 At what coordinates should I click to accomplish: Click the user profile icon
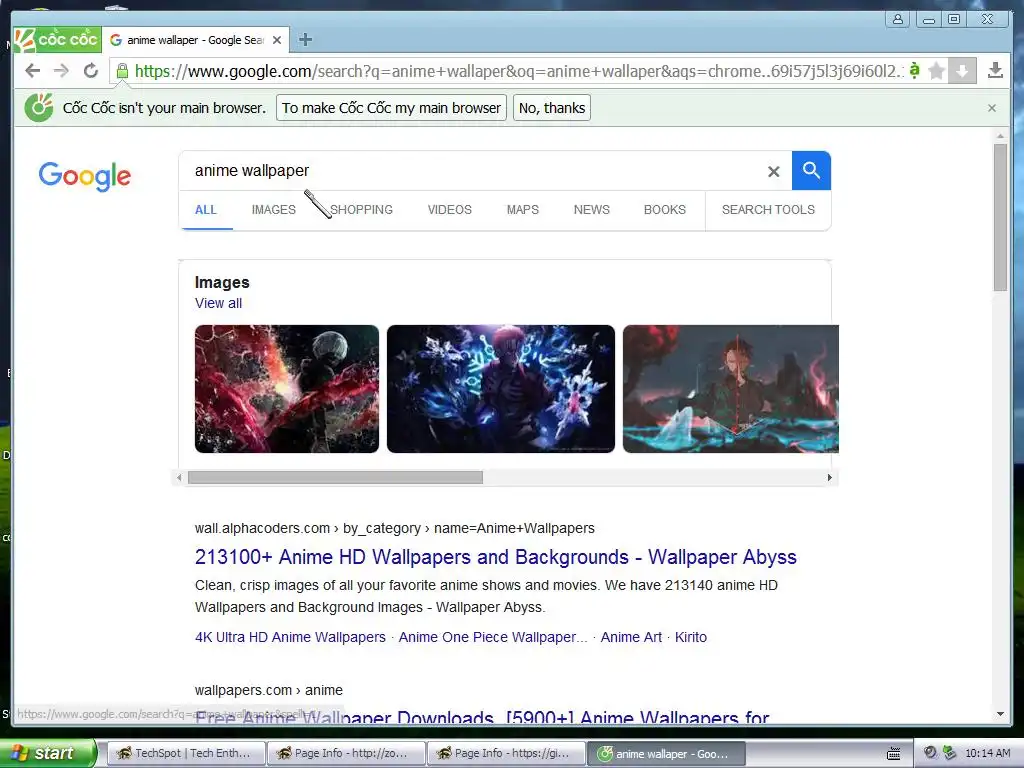click(898, 19)
